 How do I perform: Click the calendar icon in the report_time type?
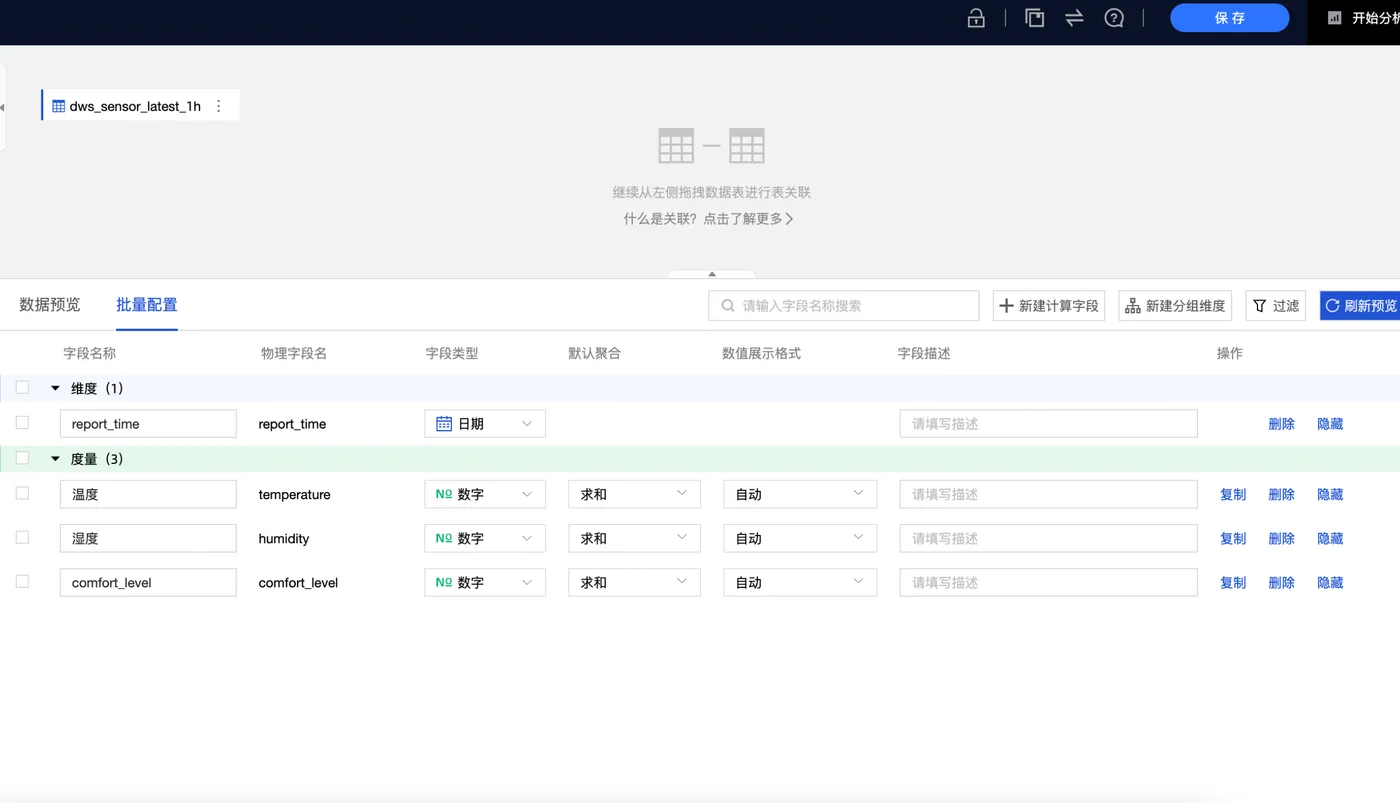(x=444, y=424)
